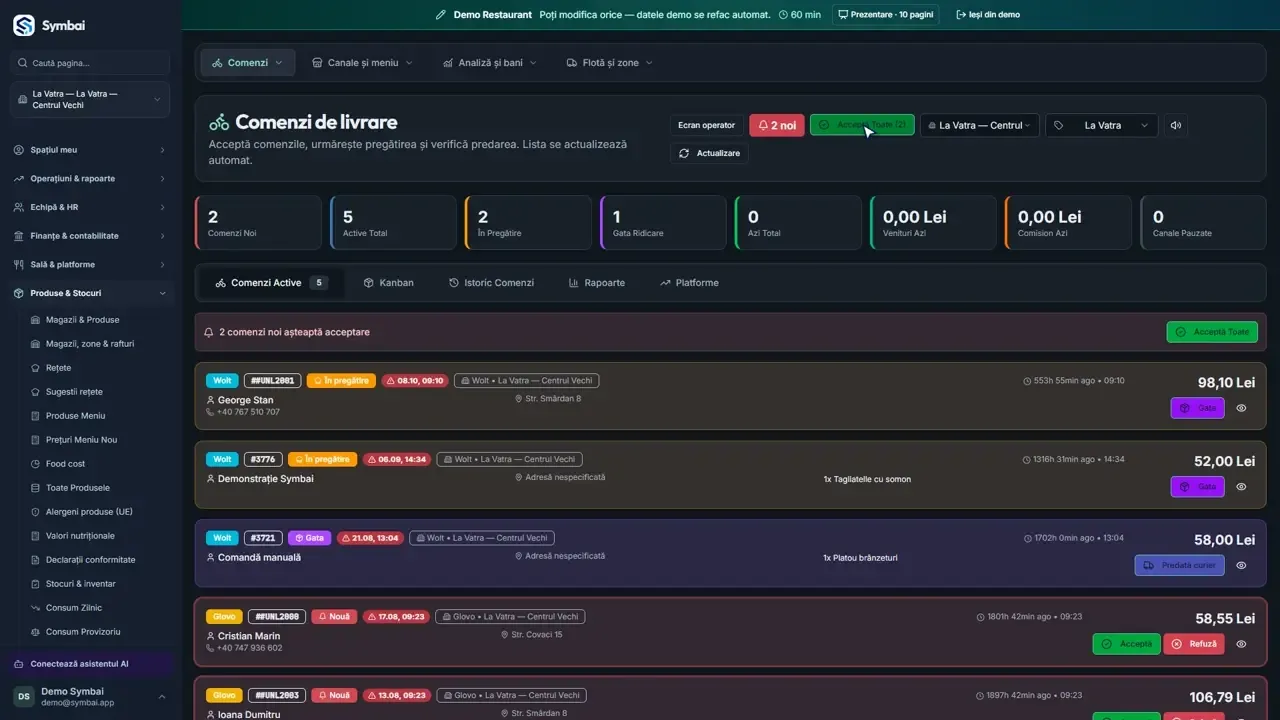Click the pencil icon next to Demo Restaurant
The image size is (1280, 720).
coord(441,15)
